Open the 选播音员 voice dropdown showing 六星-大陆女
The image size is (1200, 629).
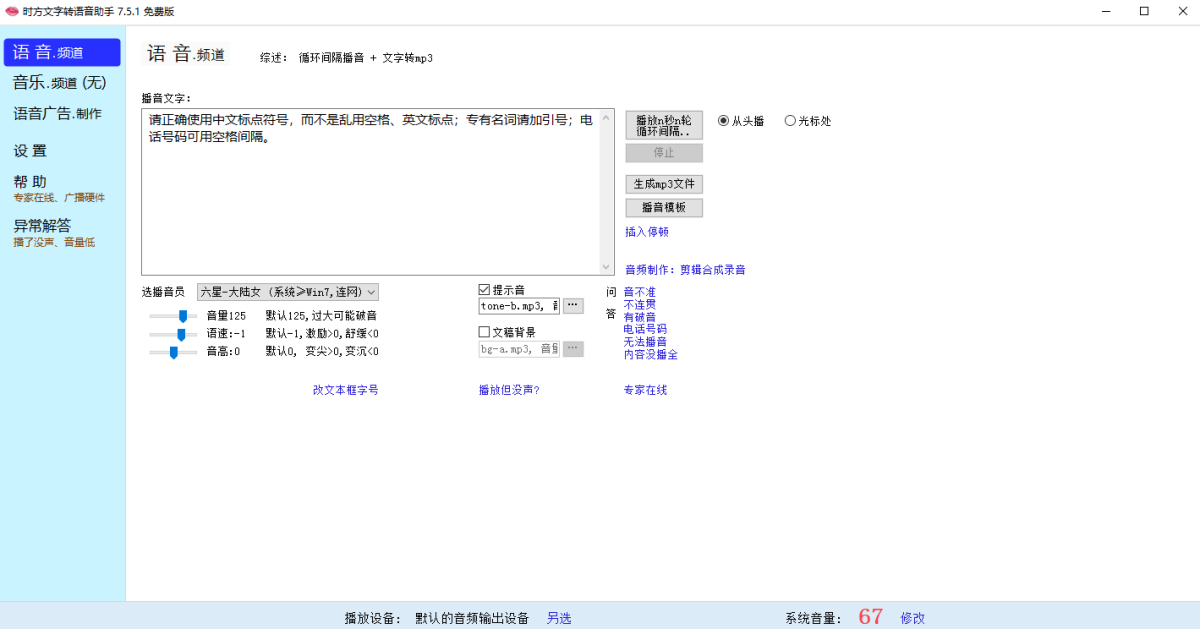point(285,291)
